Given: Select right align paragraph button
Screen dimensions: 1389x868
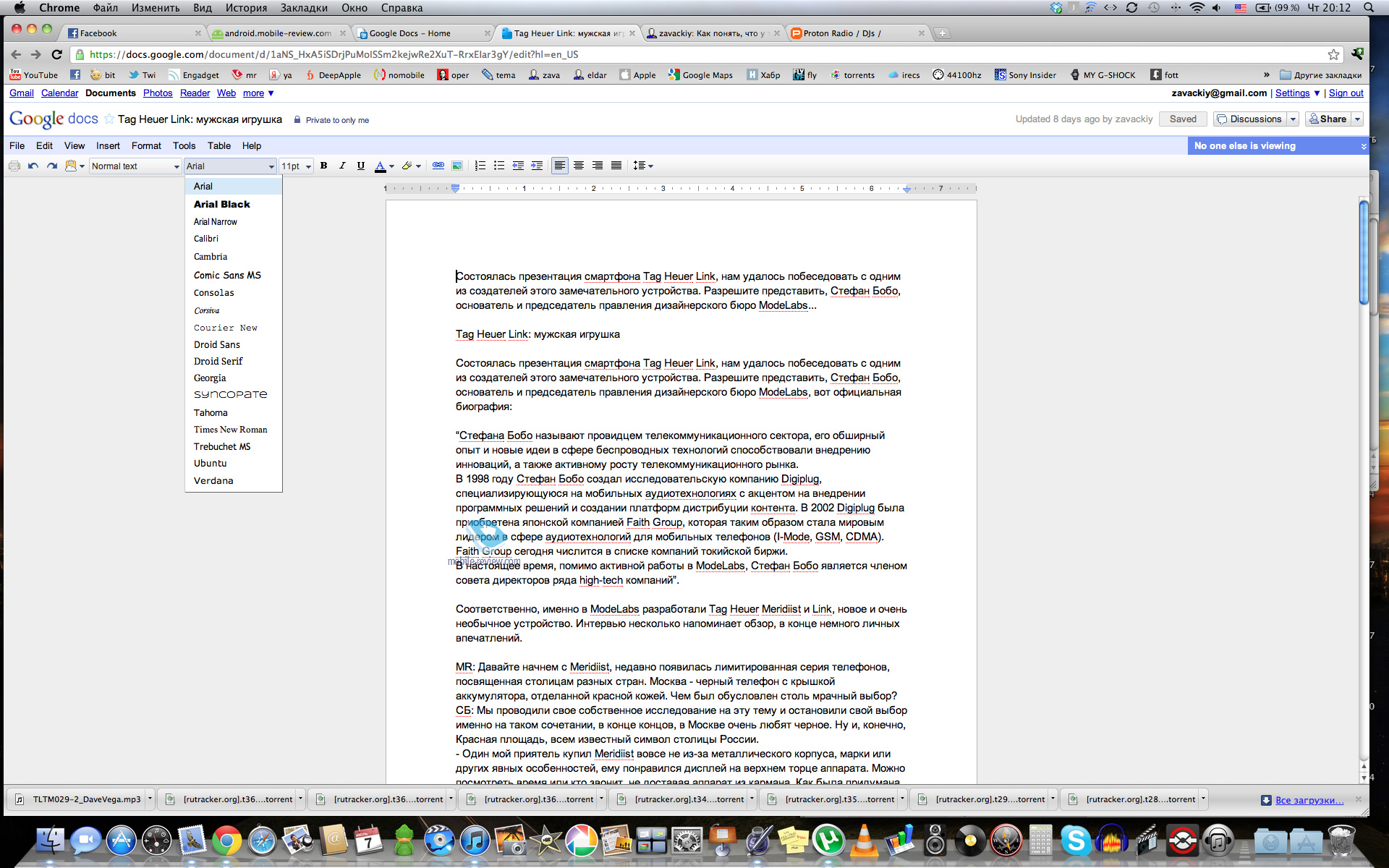Looking at the screenshot, I should coord(598,166).
